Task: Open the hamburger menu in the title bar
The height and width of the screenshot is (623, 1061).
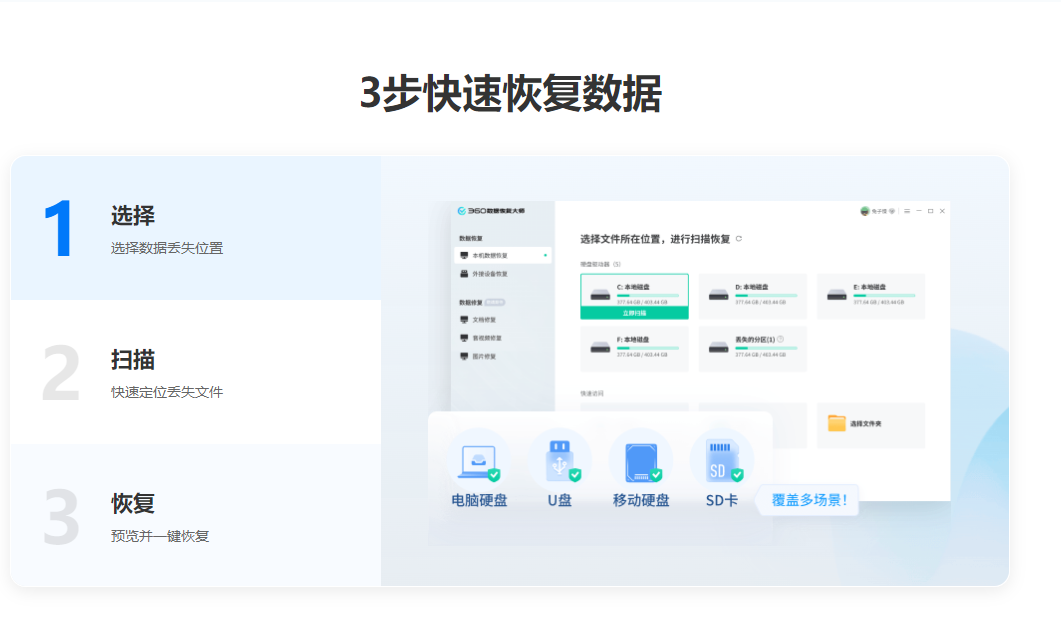Action: click(907, 211)
